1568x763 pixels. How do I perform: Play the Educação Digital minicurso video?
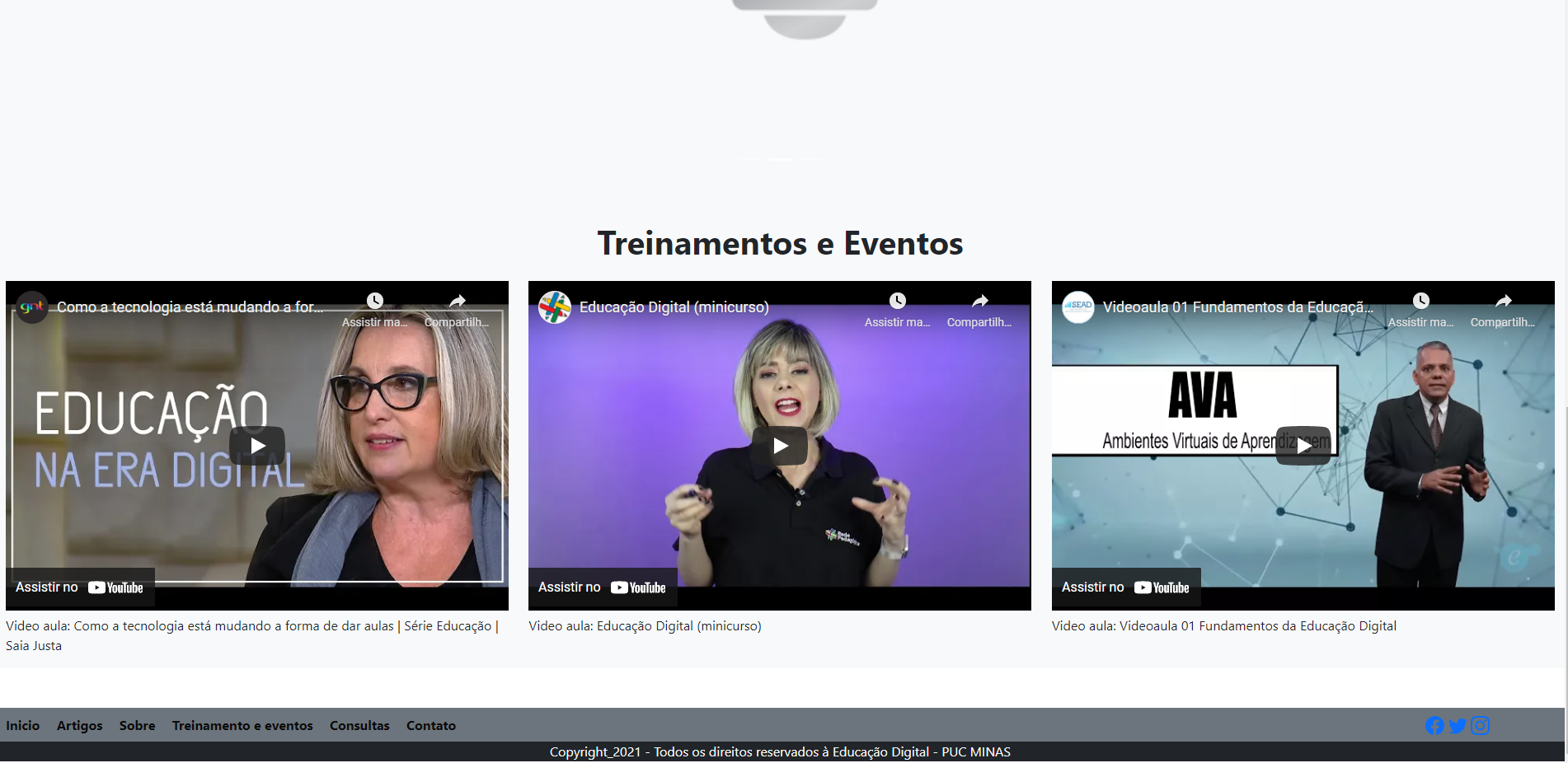click(780, 446)
